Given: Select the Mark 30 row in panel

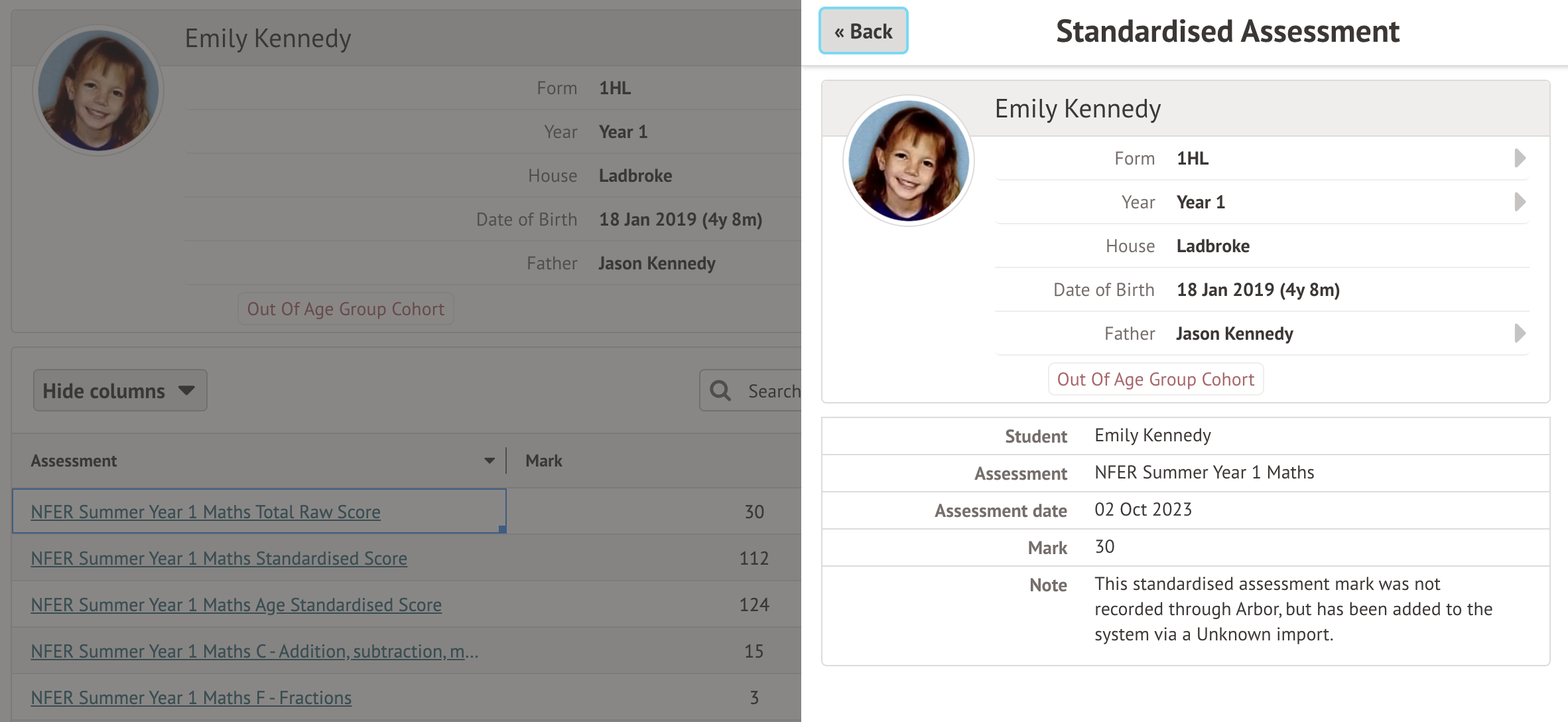Looking at the screenshot, I should [1185, 547].
